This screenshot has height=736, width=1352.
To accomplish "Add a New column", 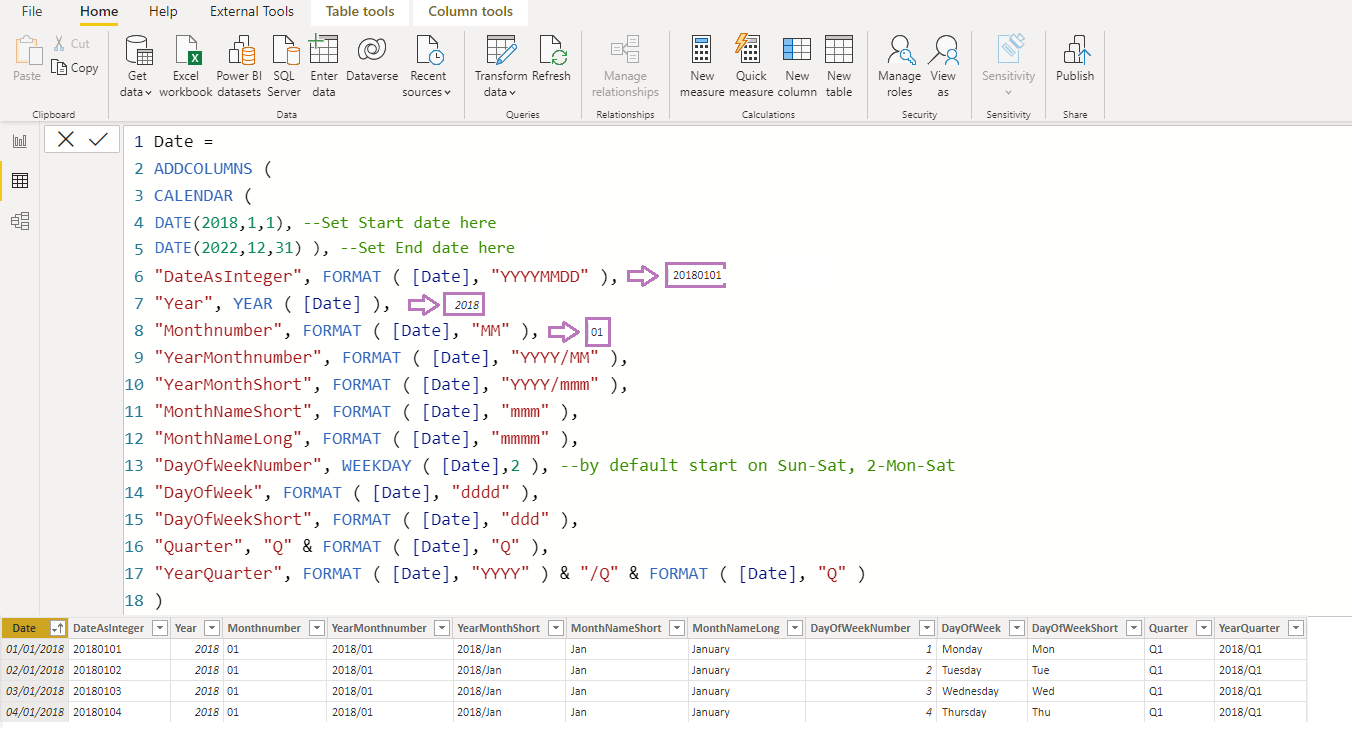I will click(797, 66).
